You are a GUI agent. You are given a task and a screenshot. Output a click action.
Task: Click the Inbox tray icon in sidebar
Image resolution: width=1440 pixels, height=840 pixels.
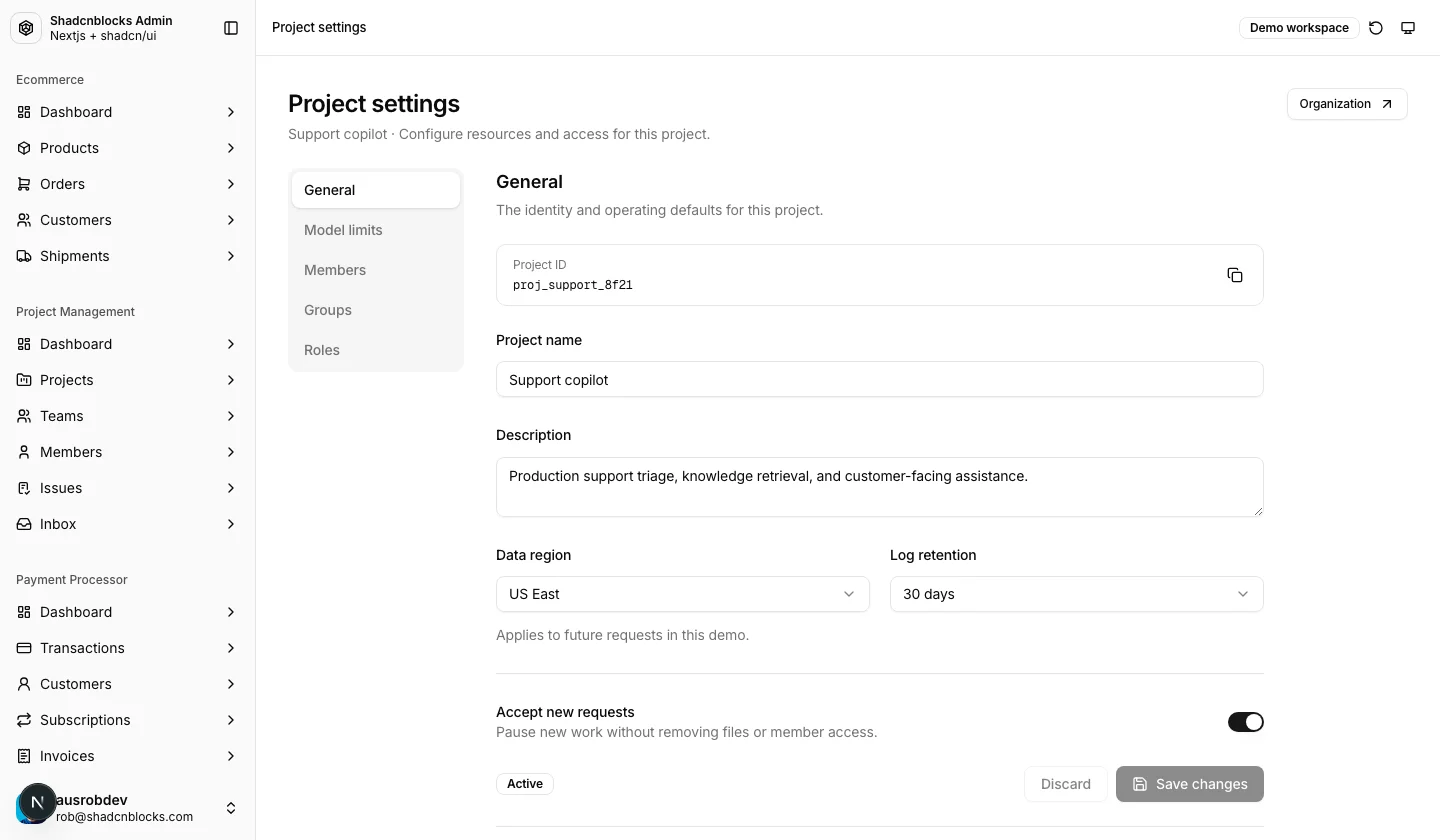24,524
